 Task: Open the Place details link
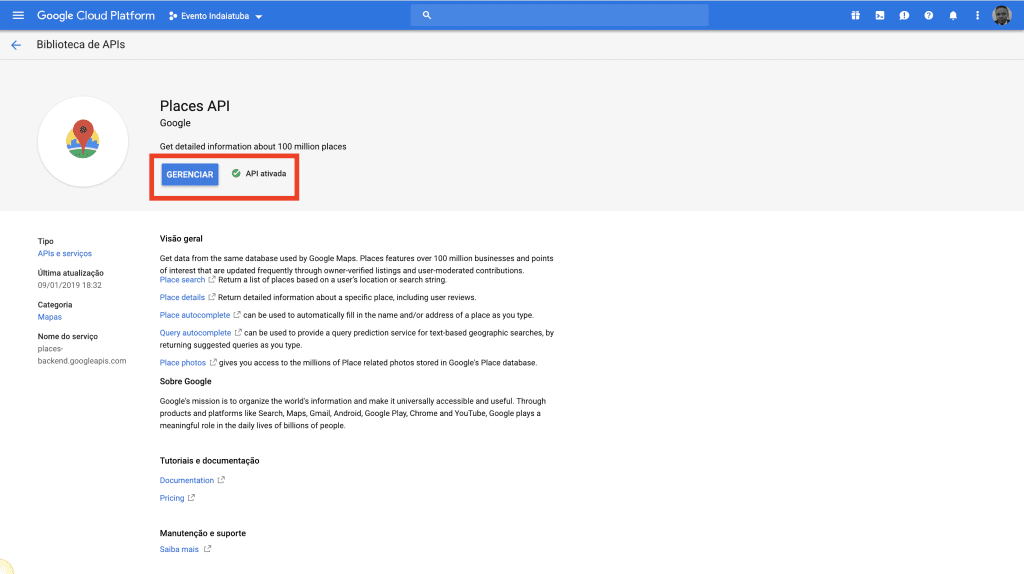coord(182,297)
